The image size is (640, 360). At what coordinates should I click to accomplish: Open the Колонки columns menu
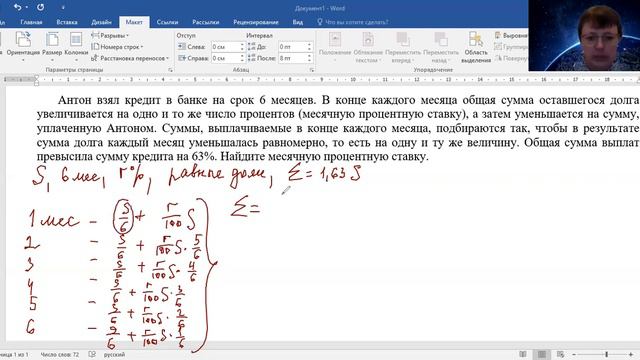click(x=76, y=47)
